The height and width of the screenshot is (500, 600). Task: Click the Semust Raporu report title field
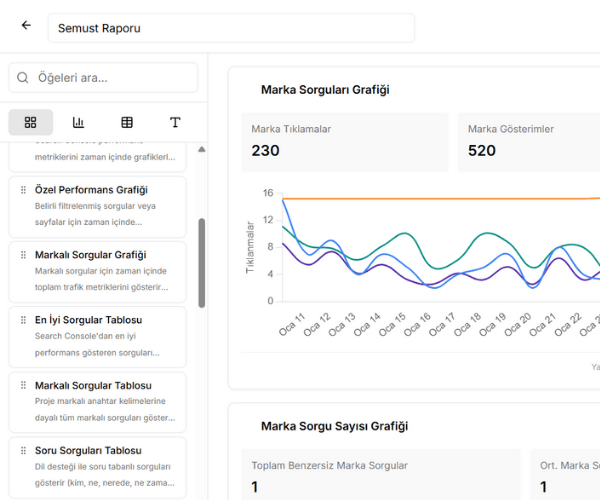coord(231,28)
